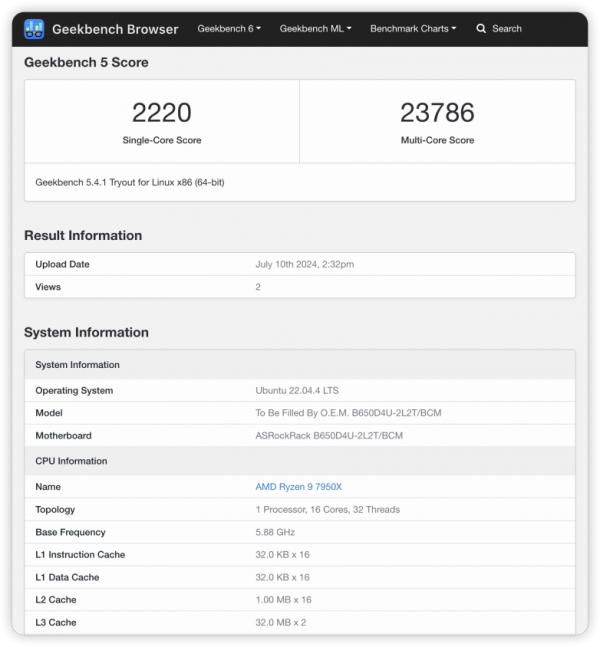Image resolution: width=600 pixels, height=647 pixels.
Task: Click the single-core score 2220
Action: pos(161,112)
